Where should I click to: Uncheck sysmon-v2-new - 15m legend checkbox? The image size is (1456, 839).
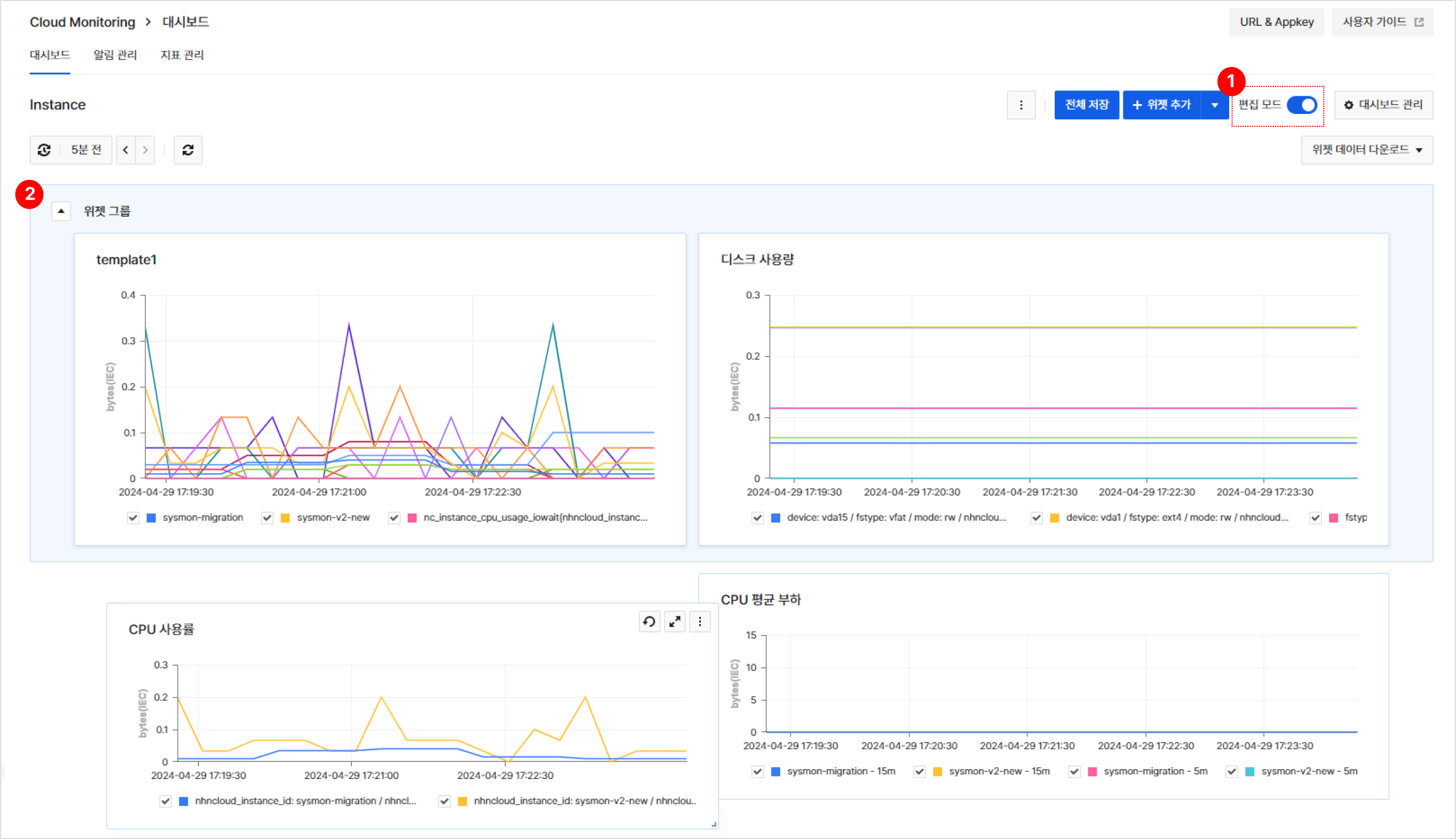coord(920,771)
